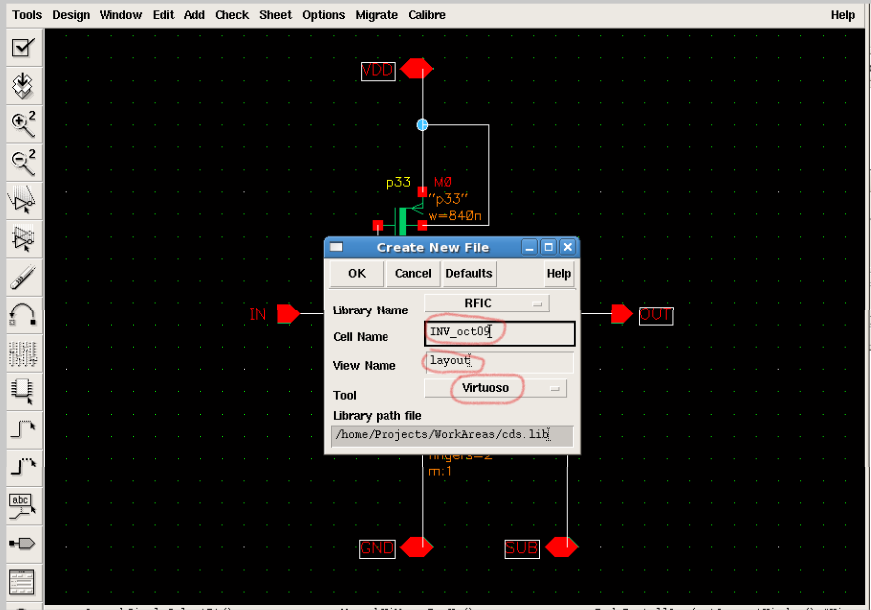The image size is (871, 610).
Task: Open the Options menu
Action: [x=324, y=15]
